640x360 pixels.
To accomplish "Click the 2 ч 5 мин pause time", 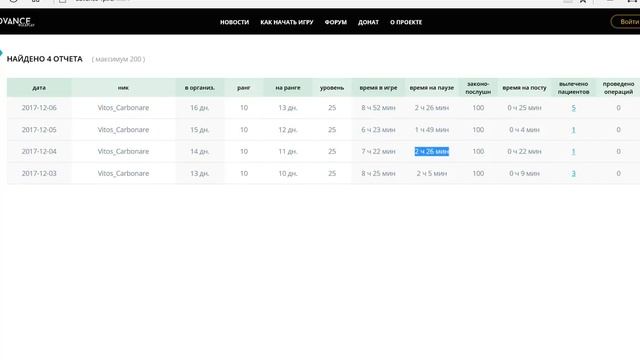I will [432, 173].
